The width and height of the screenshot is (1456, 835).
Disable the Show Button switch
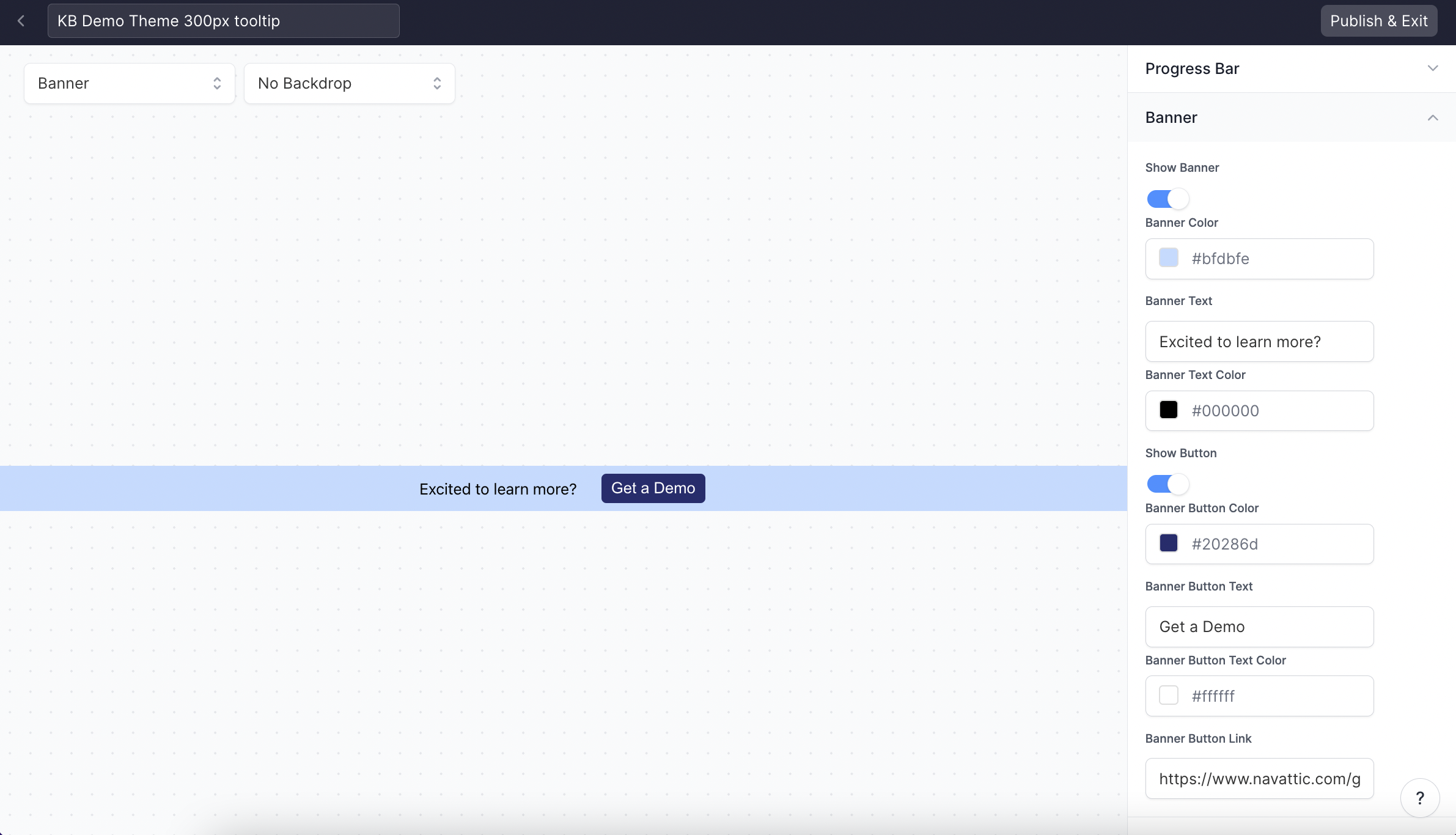coord(1167,484)
